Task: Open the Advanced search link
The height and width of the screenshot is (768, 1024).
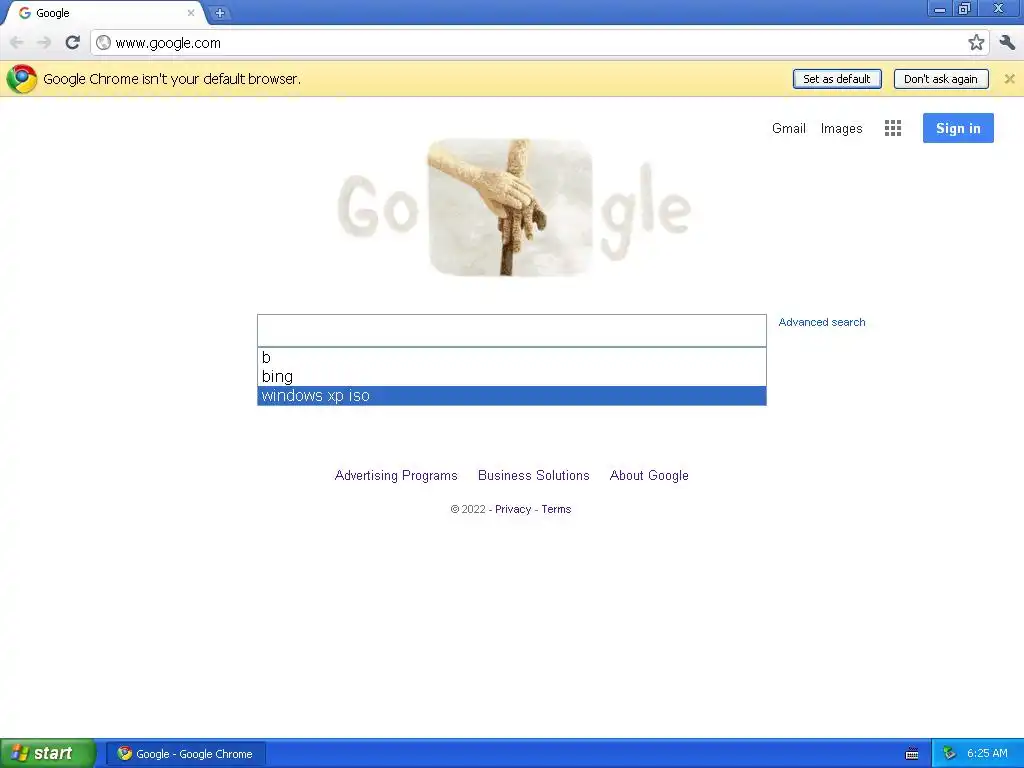Action: (821, 322)
